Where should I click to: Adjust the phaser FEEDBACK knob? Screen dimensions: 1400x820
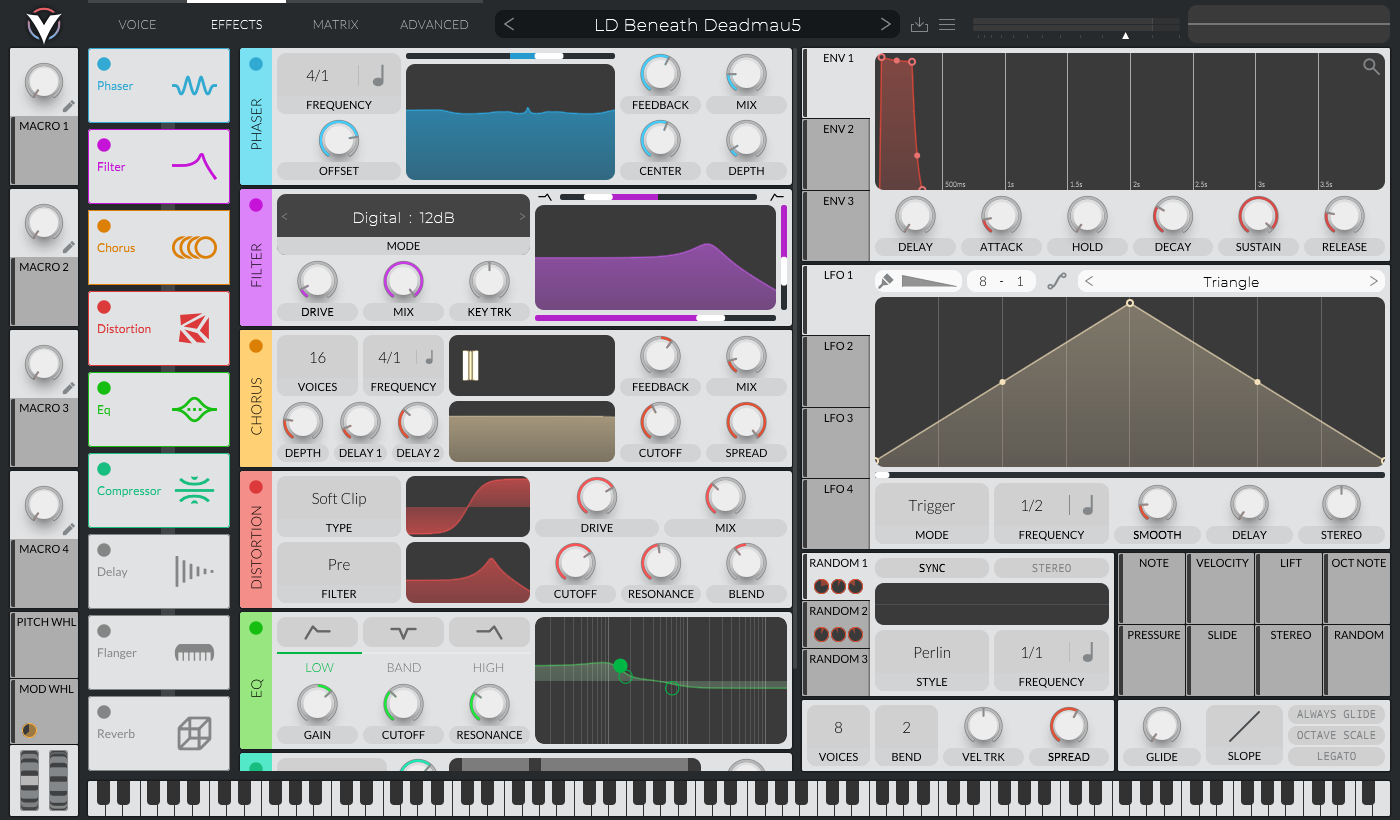click(x=660, y=75)
